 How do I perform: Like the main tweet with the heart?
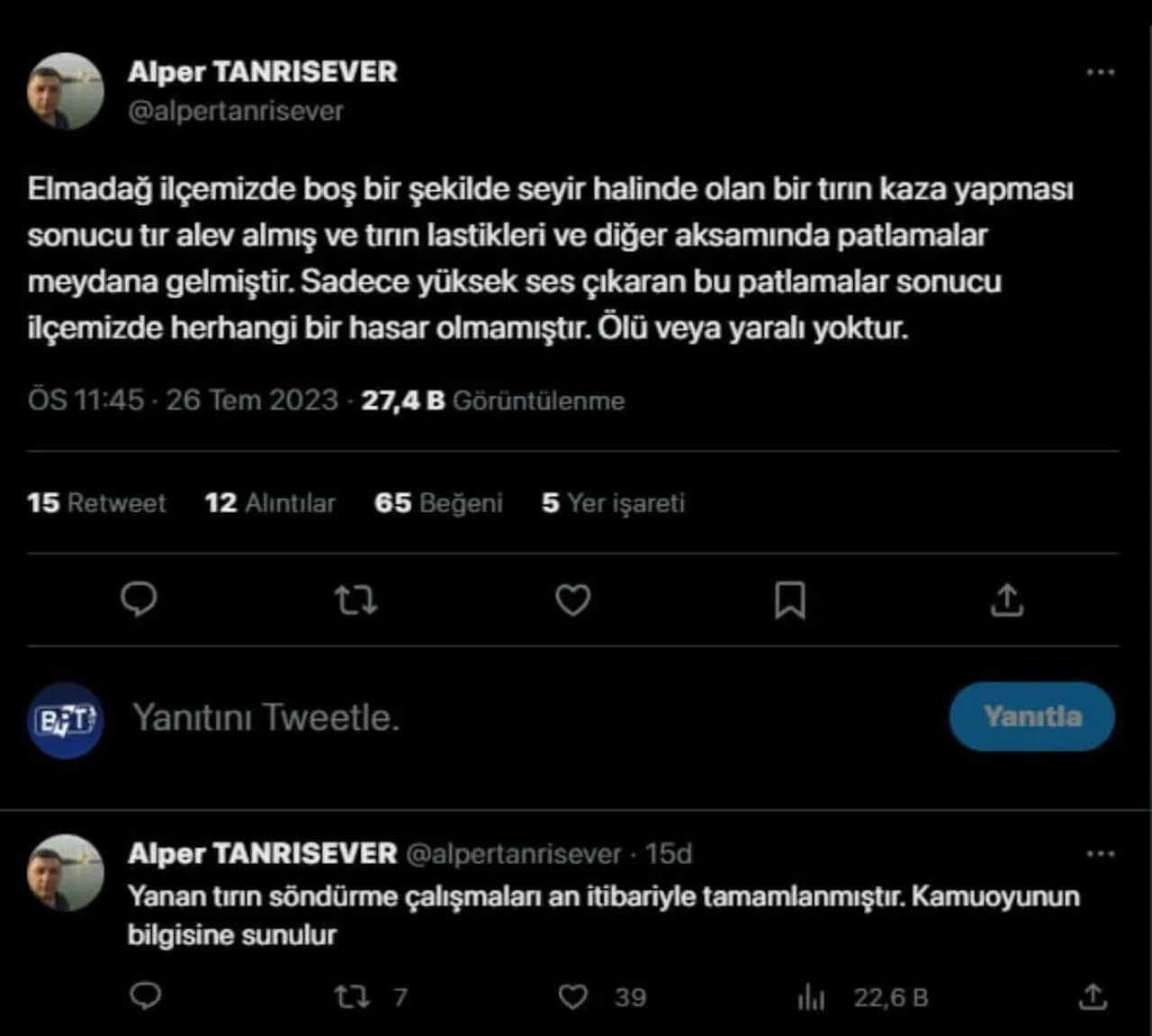click(572, 599)
